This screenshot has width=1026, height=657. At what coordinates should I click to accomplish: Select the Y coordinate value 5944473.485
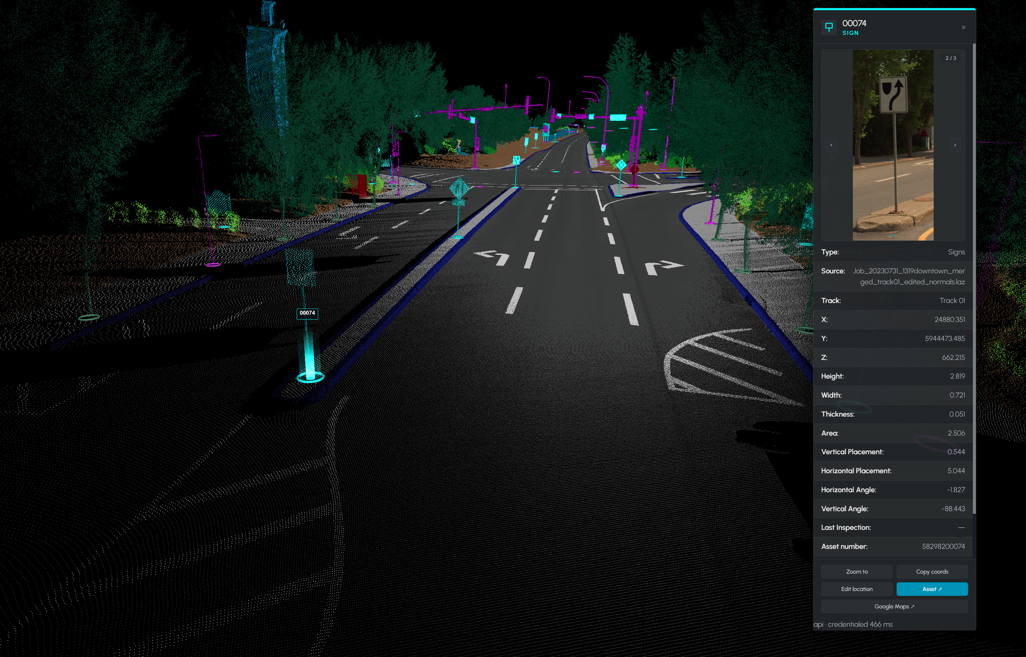945,339
